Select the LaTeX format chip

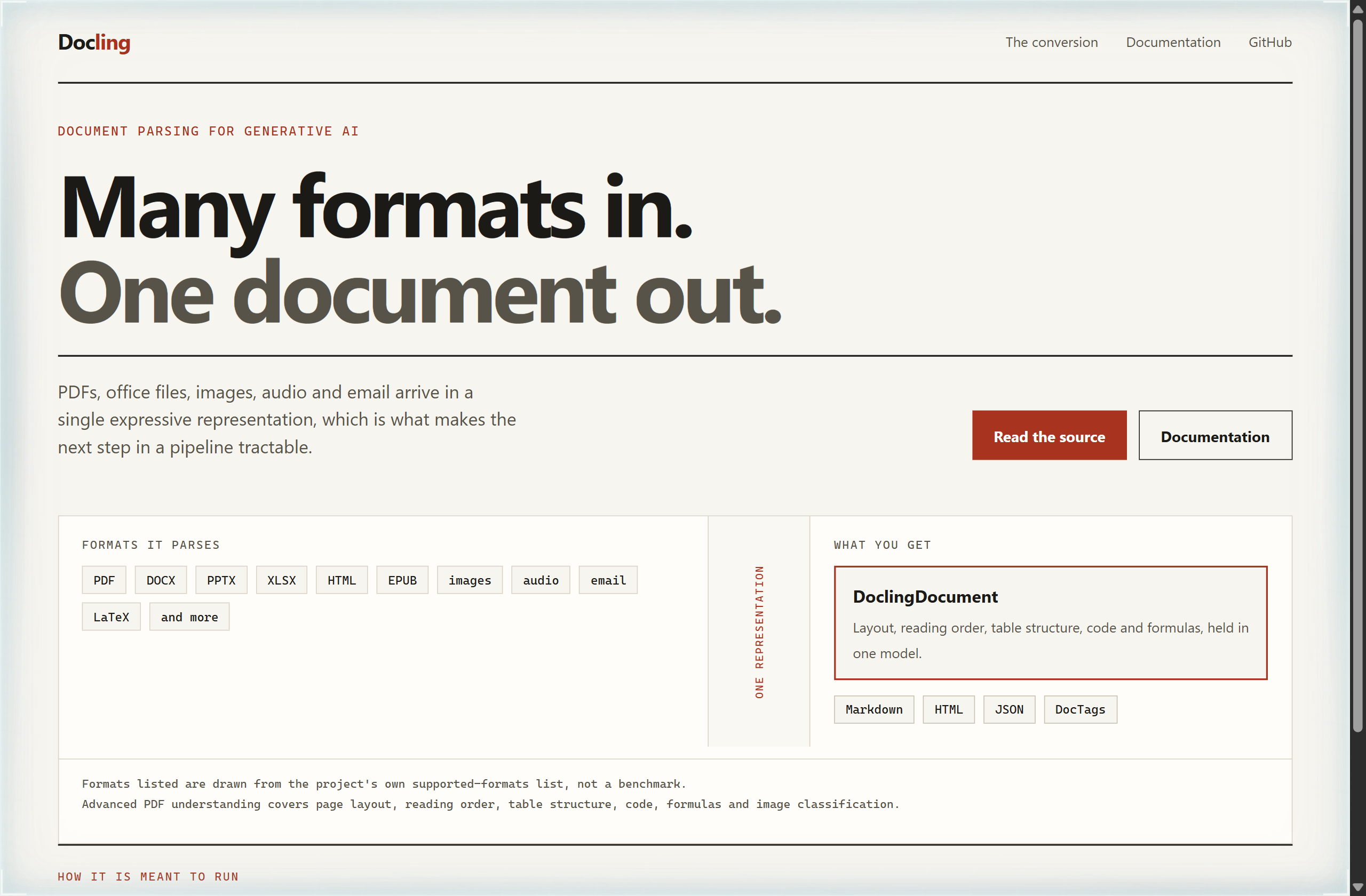tap(111, 617)
